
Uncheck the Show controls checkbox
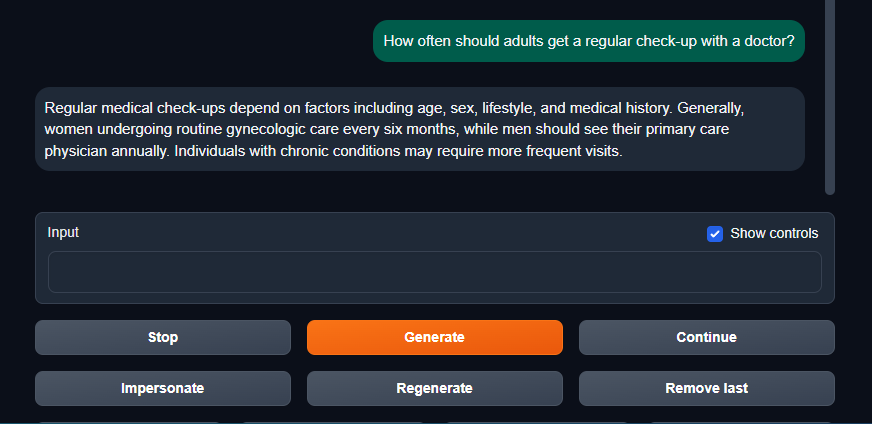[x=715, y=234]
